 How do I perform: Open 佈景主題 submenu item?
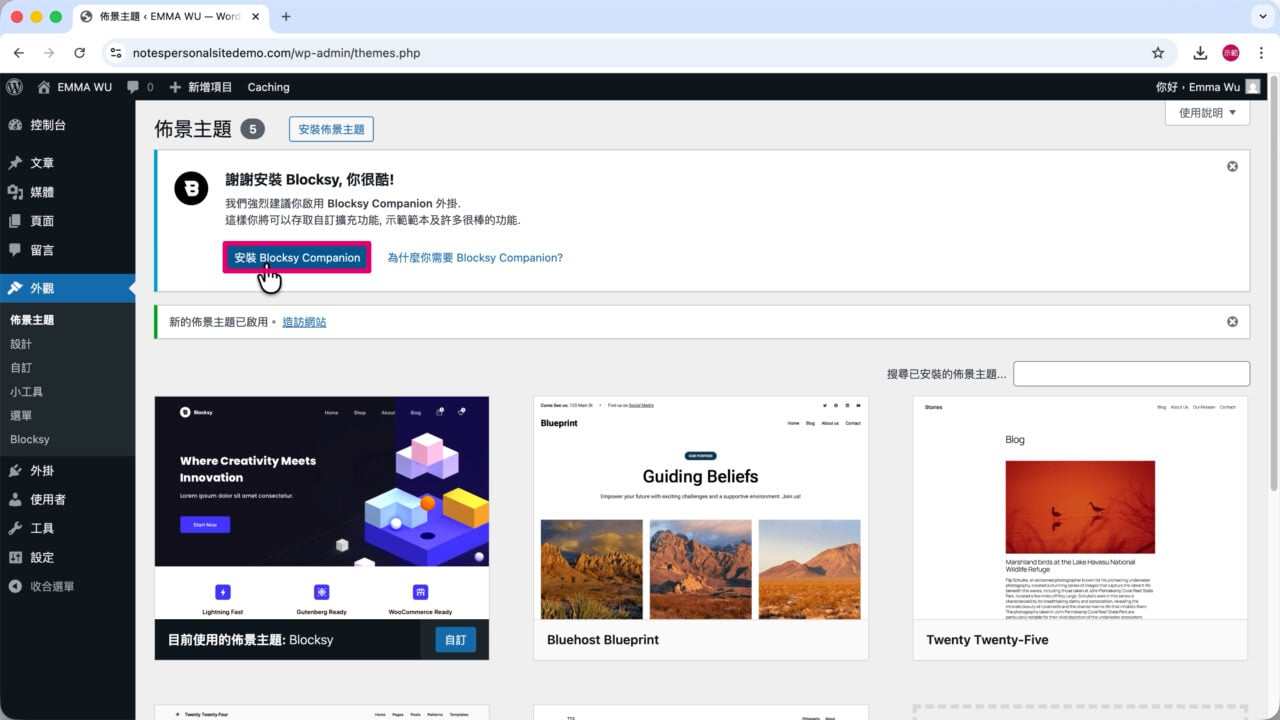click(x=32, y=320)
